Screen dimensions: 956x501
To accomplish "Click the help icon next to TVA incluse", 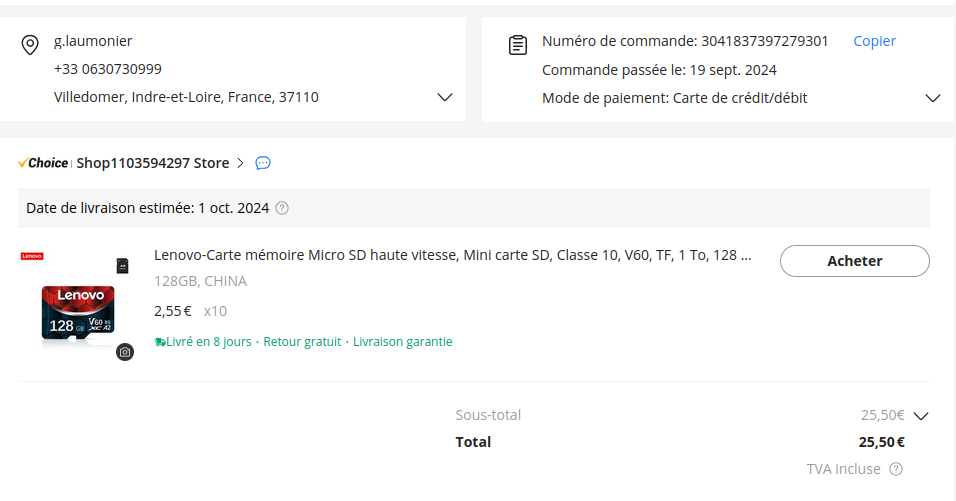I will point(896,469).
